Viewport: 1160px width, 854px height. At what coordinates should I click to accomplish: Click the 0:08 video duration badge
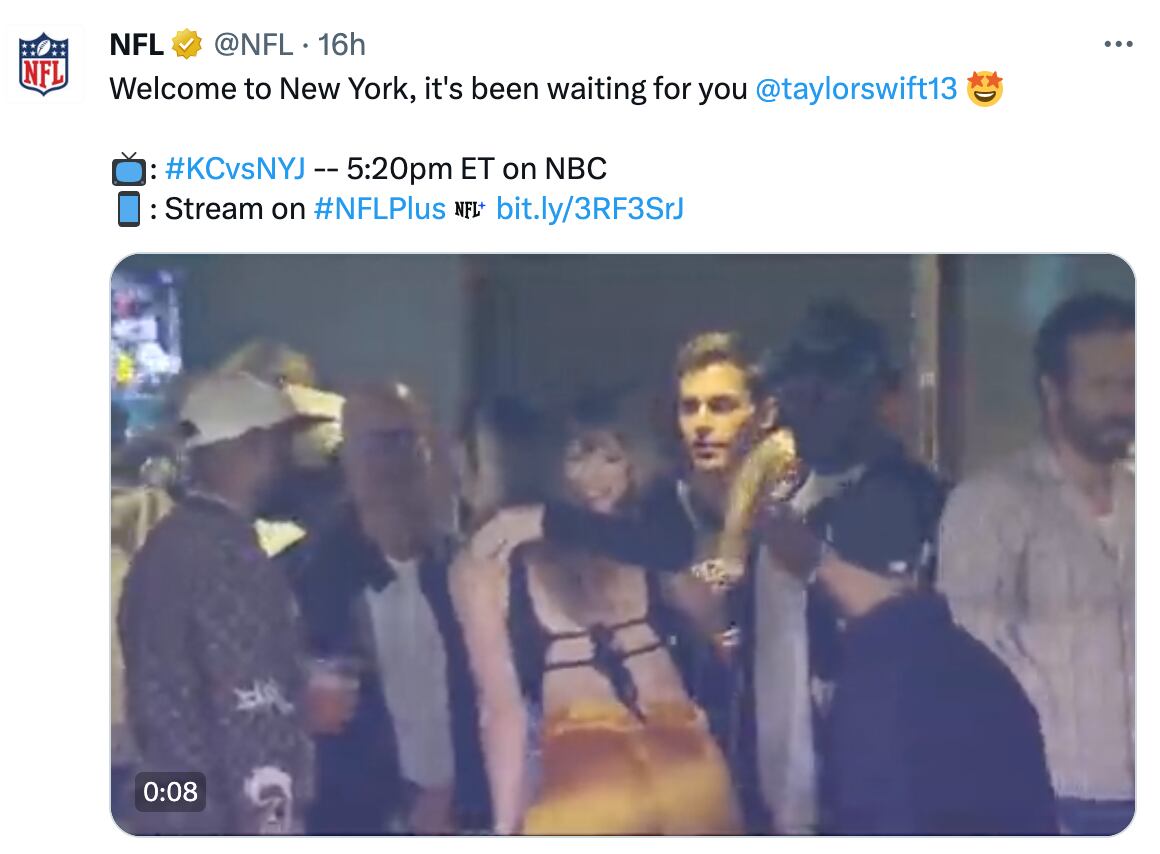tap(170, 792)
